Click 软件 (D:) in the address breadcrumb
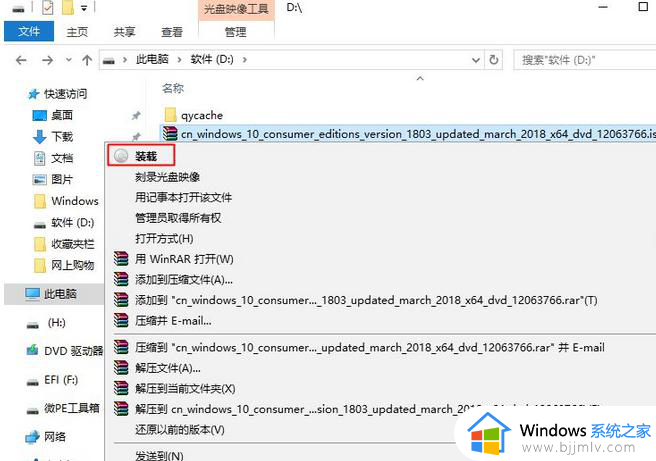The image size is (656, 461). point(212,59)
